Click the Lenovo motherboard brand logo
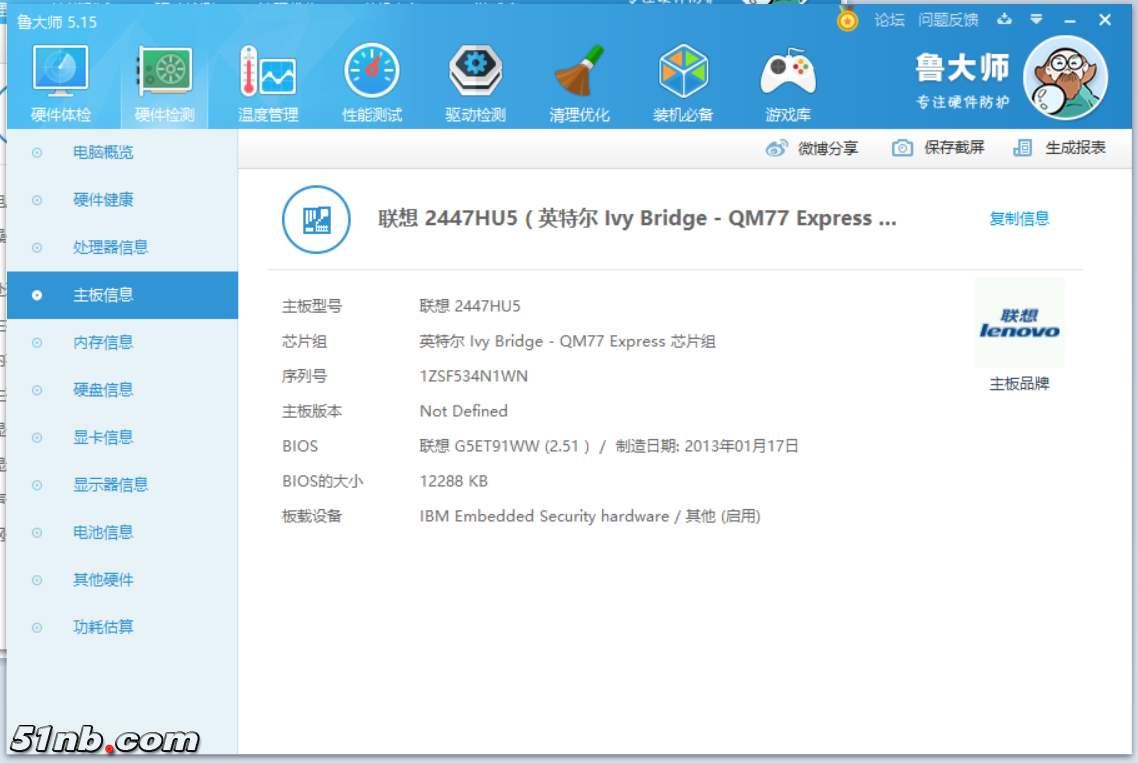The width and height of the screenshot is (1138, 763). [x=1019, y=324]
